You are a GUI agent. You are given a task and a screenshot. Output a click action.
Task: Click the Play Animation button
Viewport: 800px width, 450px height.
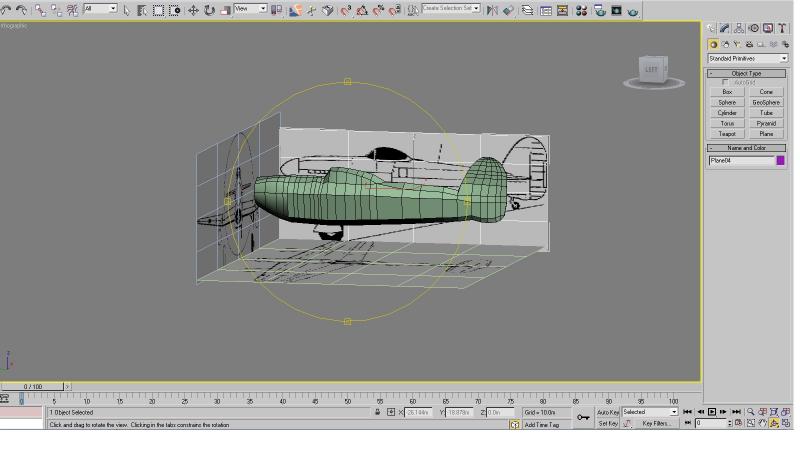click(712, 412)
